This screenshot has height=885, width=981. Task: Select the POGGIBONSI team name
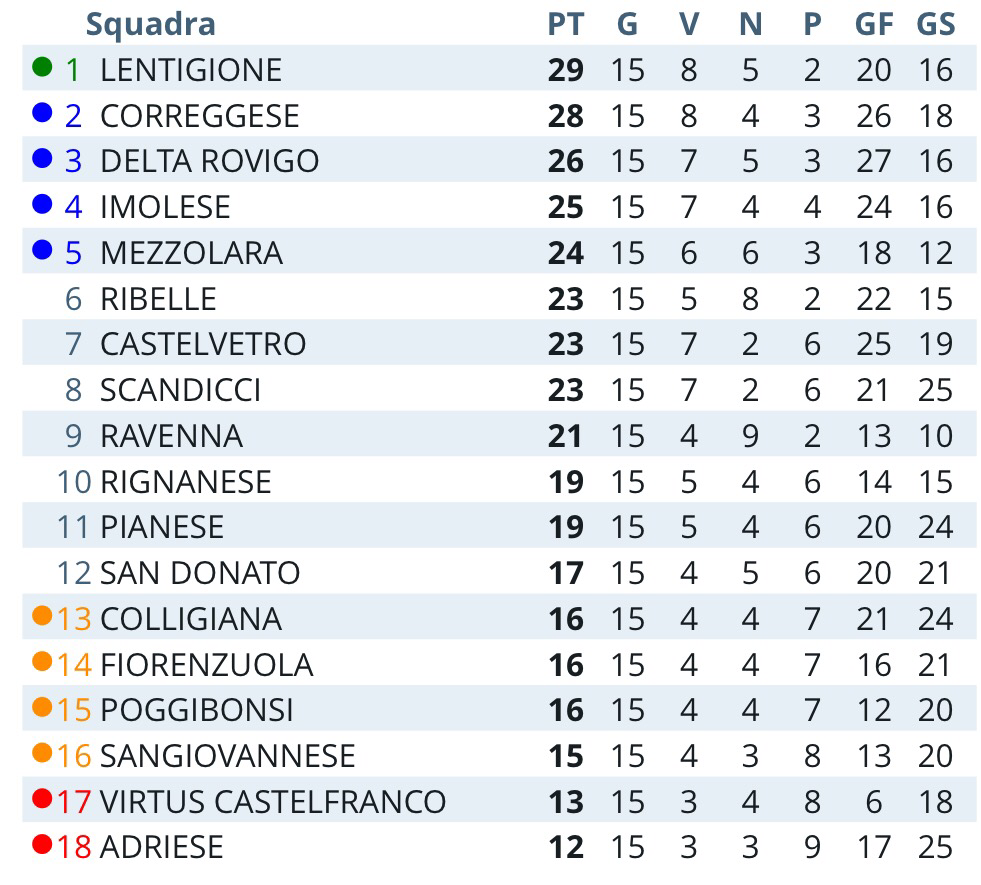196,711
